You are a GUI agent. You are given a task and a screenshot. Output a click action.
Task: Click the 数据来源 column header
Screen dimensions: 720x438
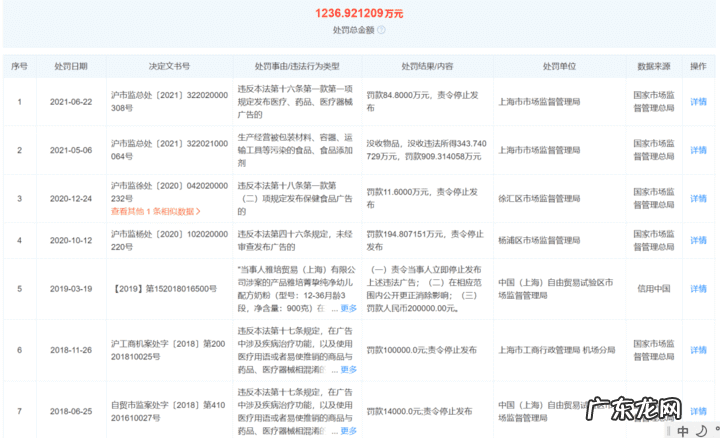coord(654,66)
